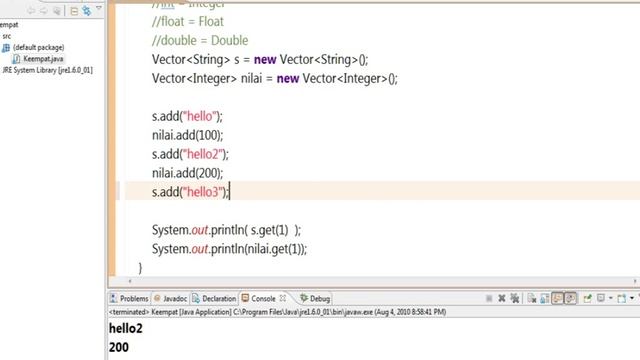
Task: Close the Console tab with its X
Action: (x=283, y=298)
